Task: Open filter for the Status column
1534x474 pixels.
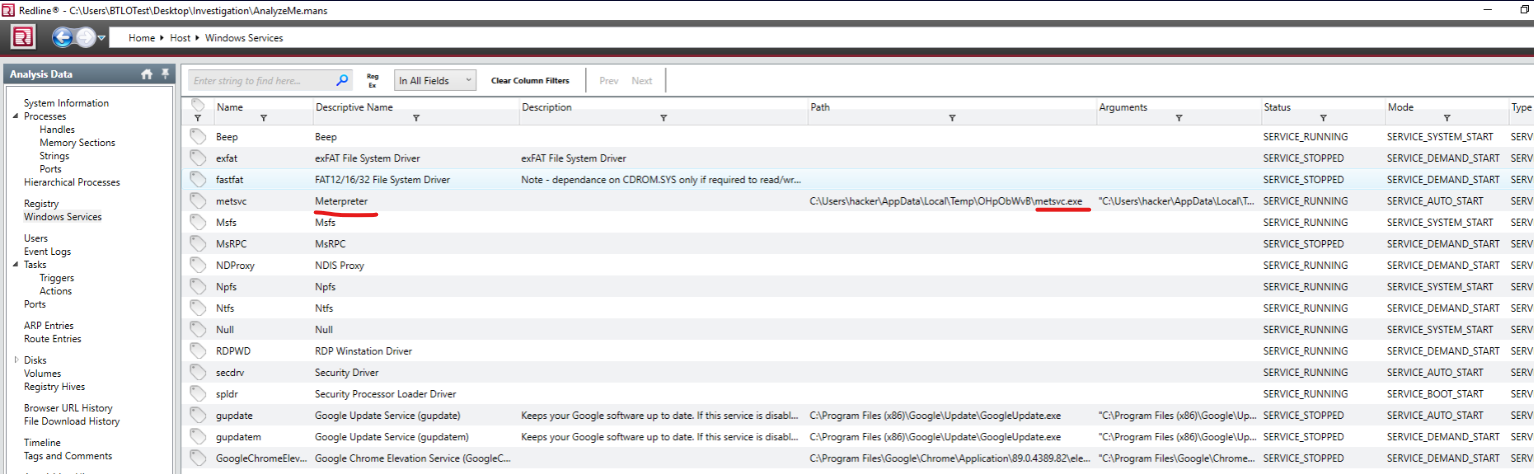Action: tap(1322, 118)
